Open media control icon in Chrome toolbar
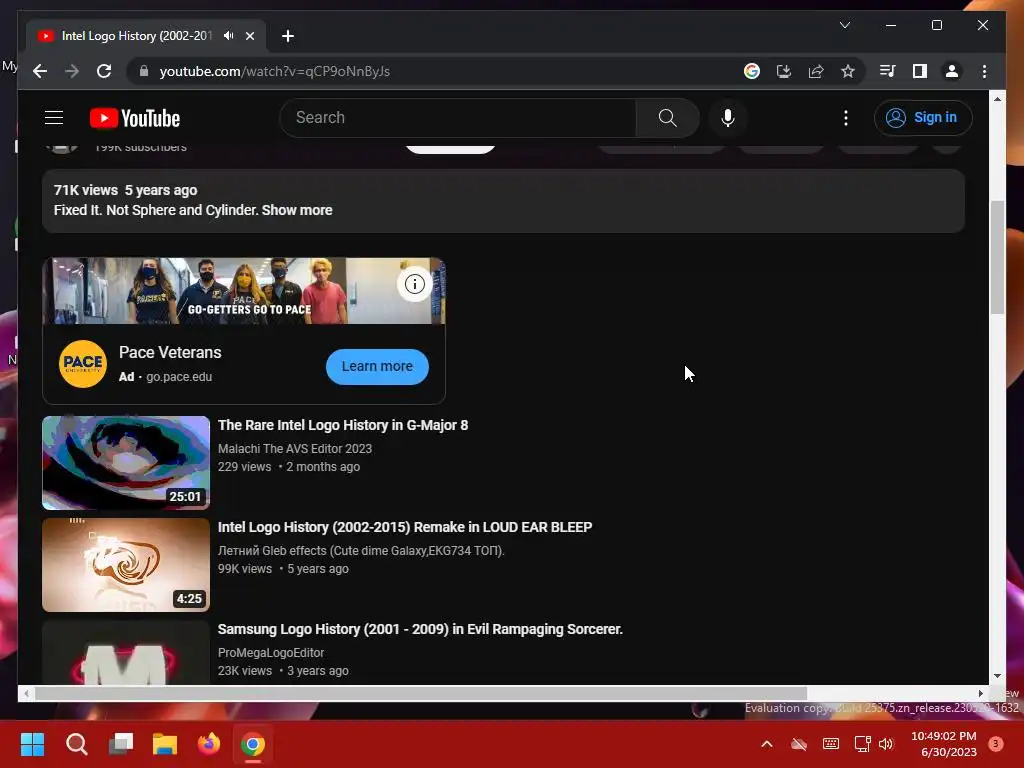The height and width of the screenshot is (768, 1024). 887,71
